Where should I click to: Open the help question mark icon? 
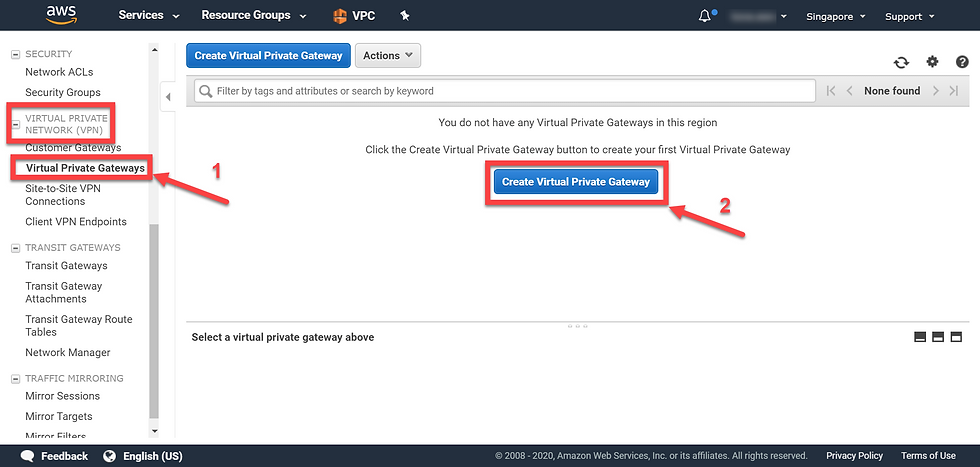coord(962,61)
